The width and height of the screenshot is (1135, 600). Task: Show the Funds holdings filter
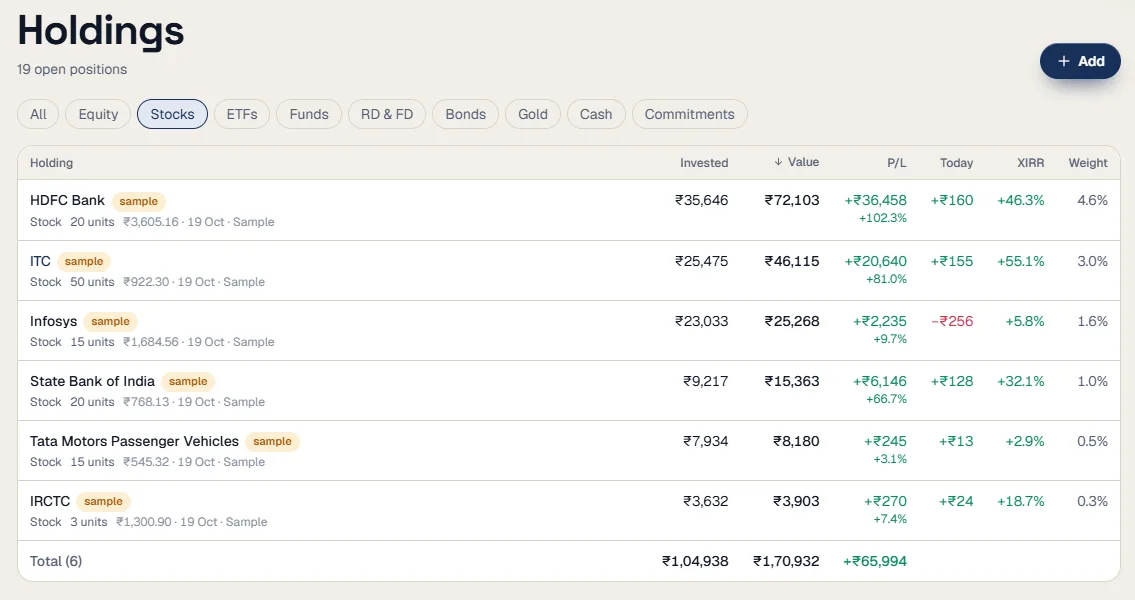(x=309, y=114)
